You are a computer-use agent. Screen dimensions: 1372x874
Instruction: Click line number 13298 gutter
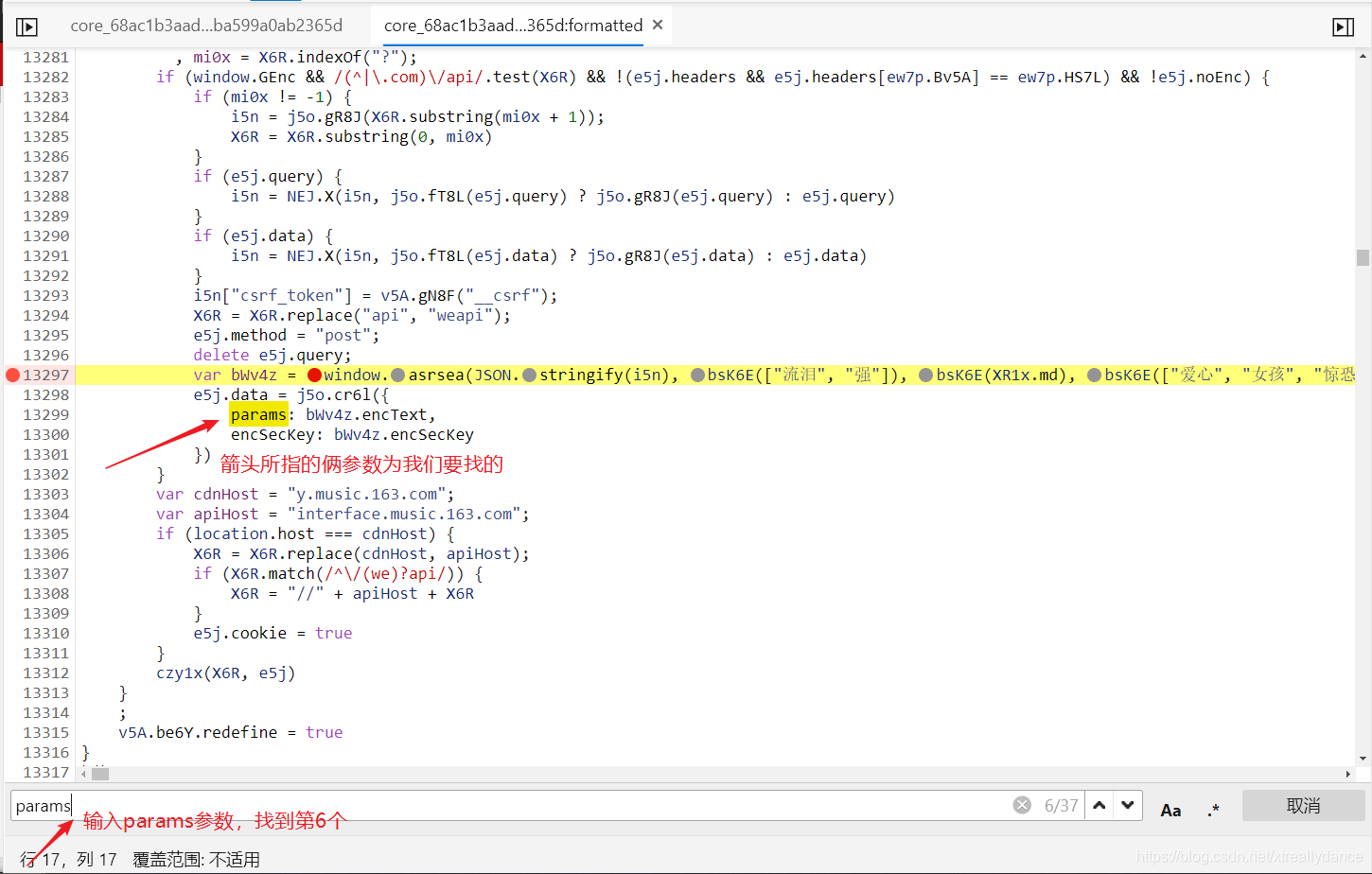click(45, 395)
